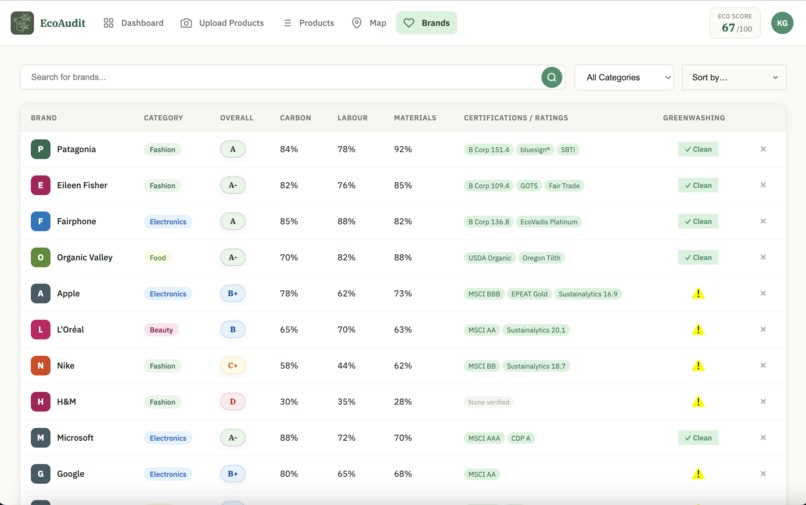Remove Nike row with its X
This screenshot has height=505, width=806.
coord(763,365)
